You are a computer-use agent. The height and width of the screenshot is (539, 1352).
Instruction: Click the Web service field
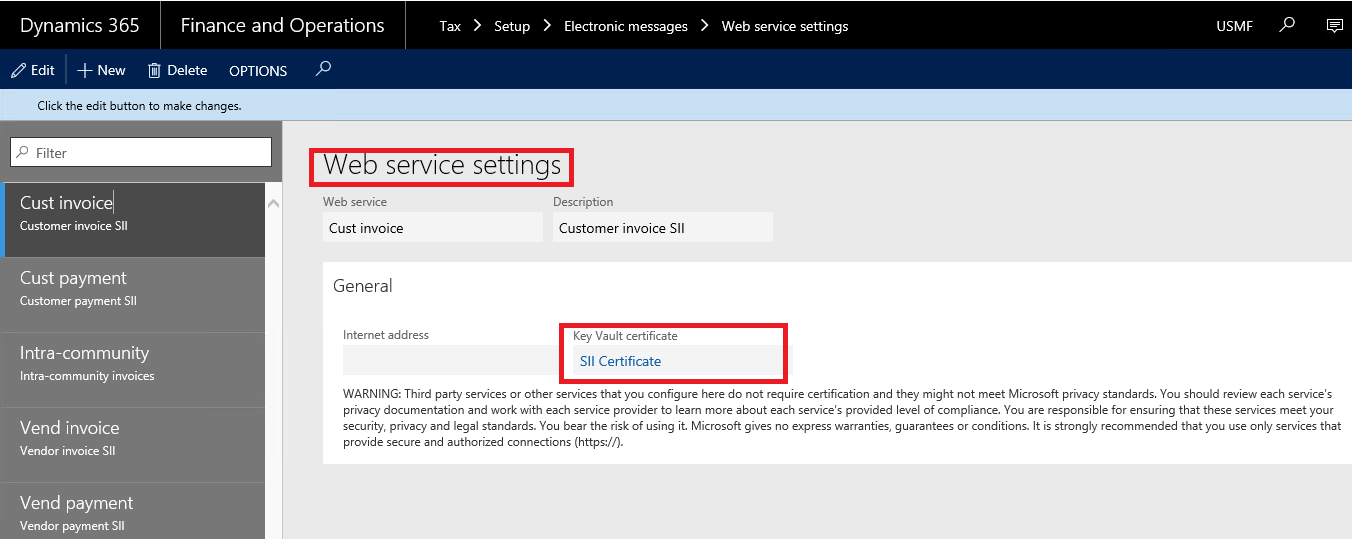click(x=433, y=228)
